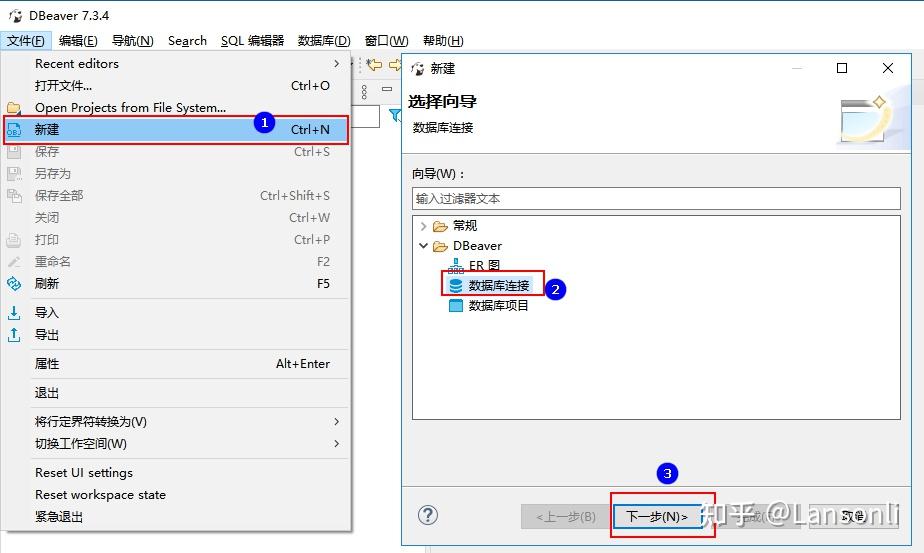The width and height of the screenshot is (924, 553).
Task: Collapse the DBeaver folder in wizard tree
Action: tap(423, 246)
